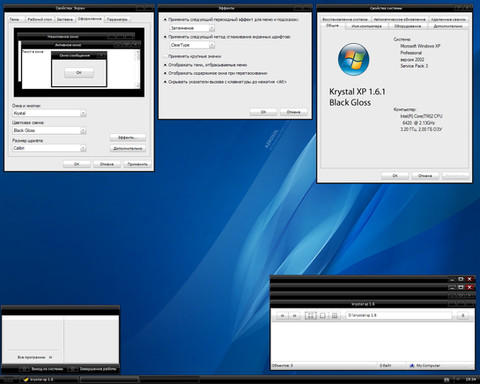Click the Завершение работы (Shut down) icon in the Start menu
The width and height of the screenshot is (480, 384).
(x=72, y=369)
